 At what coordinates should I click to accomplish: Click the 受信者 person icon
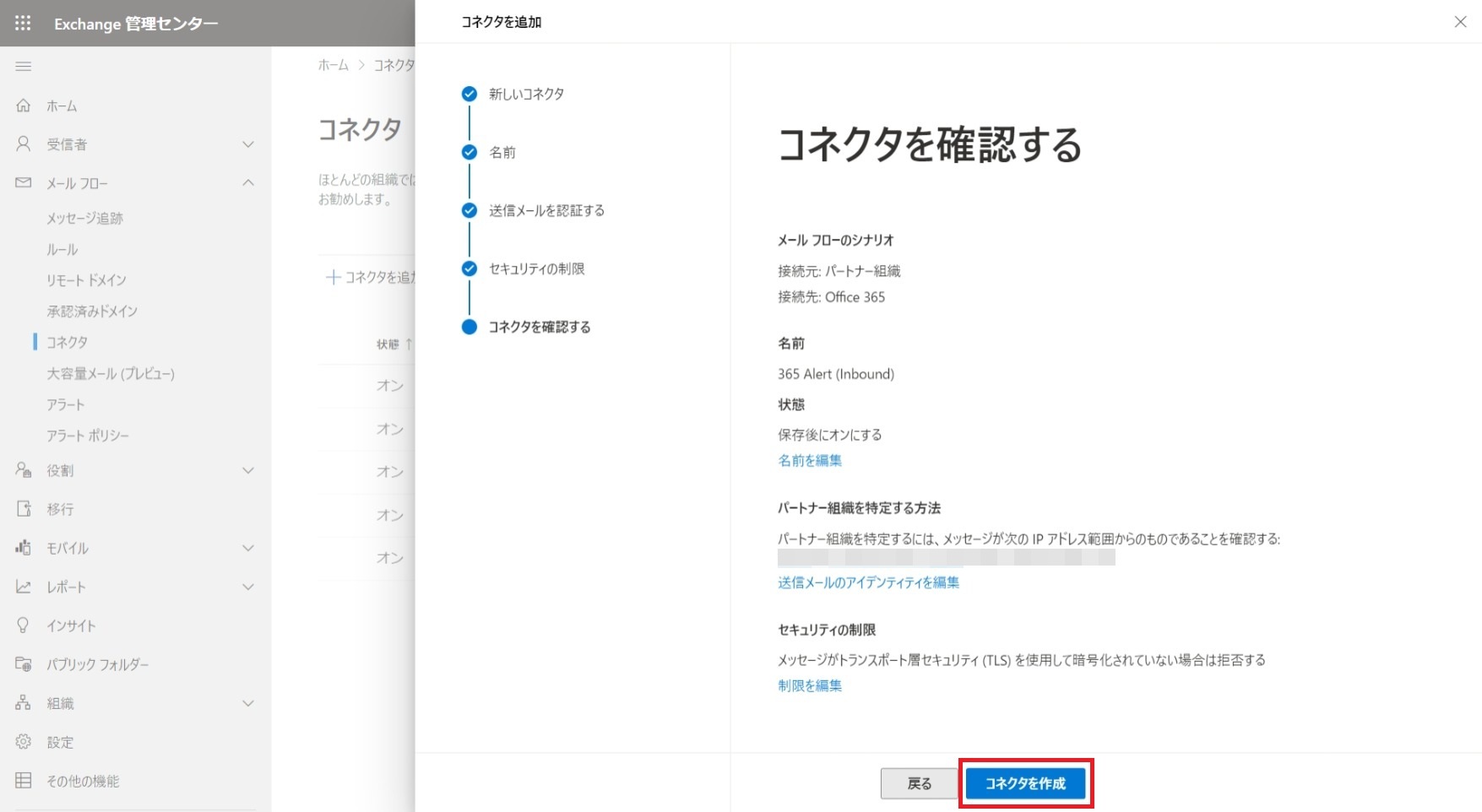[x=24, y=144]
